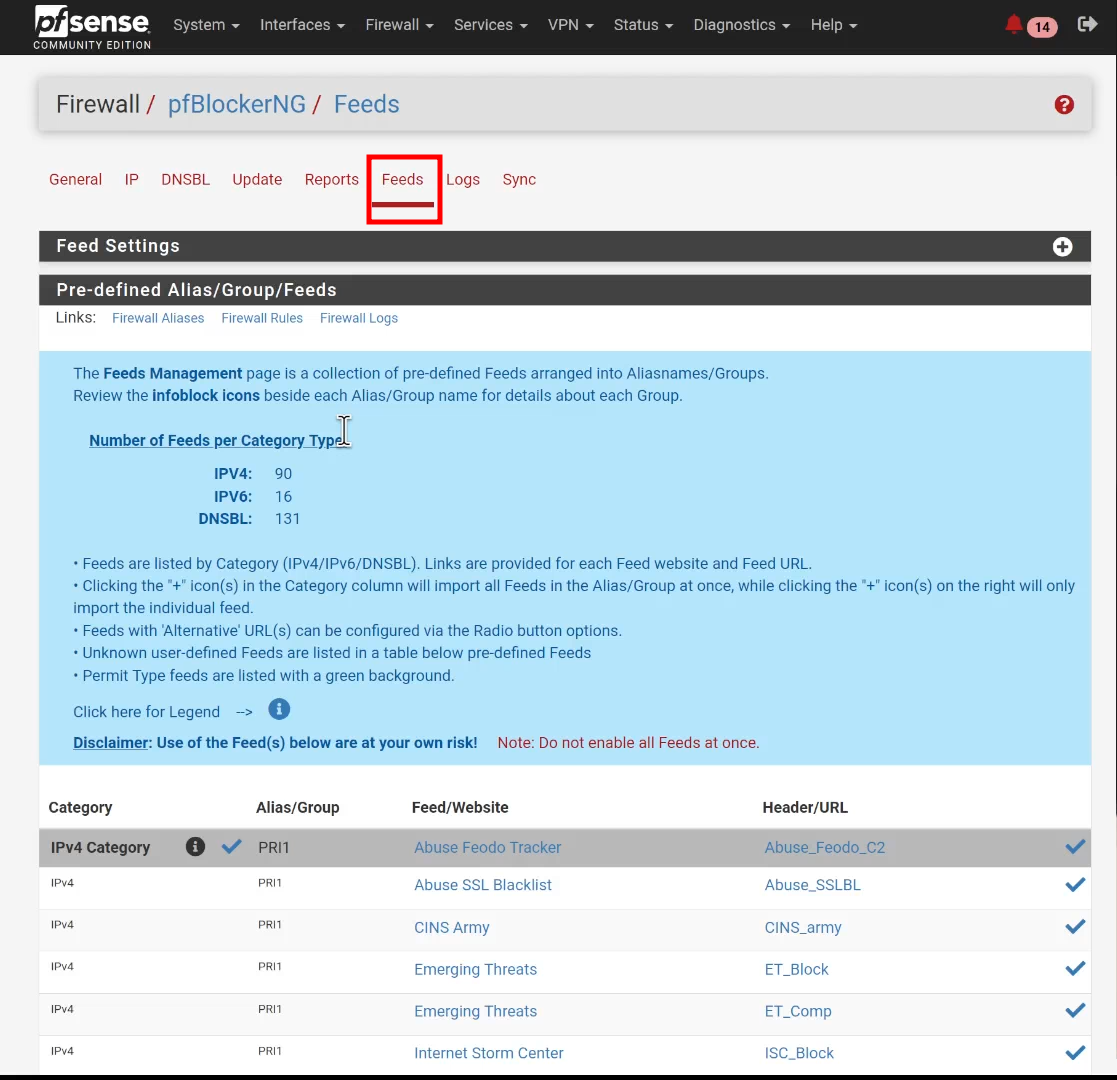Screen dimensions: 1117x1080
Task: Expand Feed Settings with the plus icon
Action: [1062, 246]
